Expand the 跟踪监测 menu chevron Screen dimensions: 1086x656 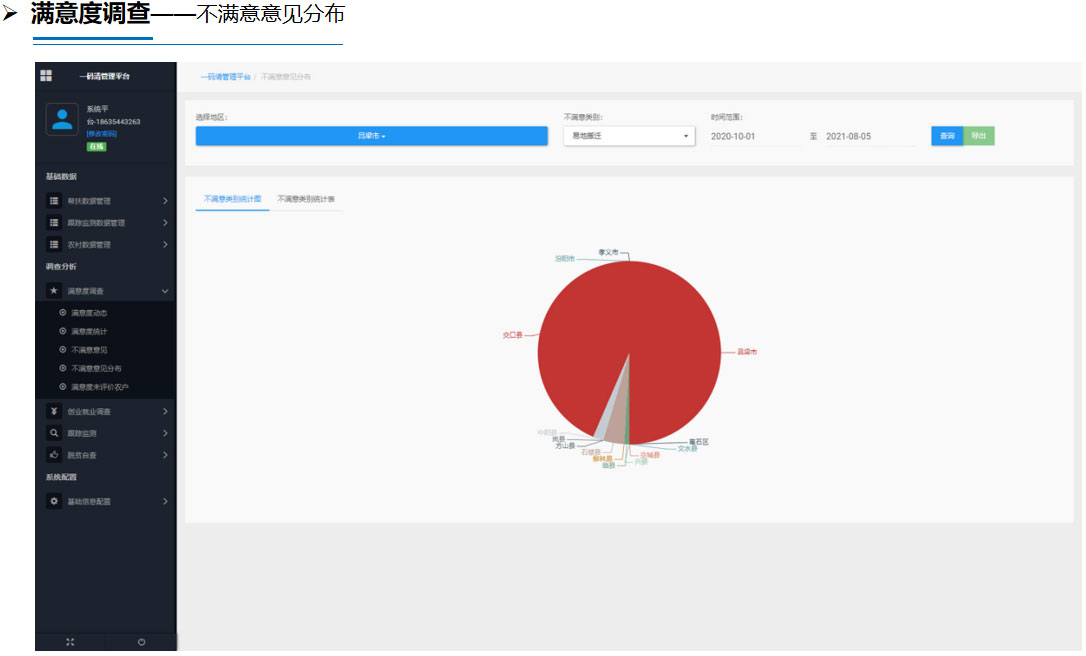(x=165, y=433)
